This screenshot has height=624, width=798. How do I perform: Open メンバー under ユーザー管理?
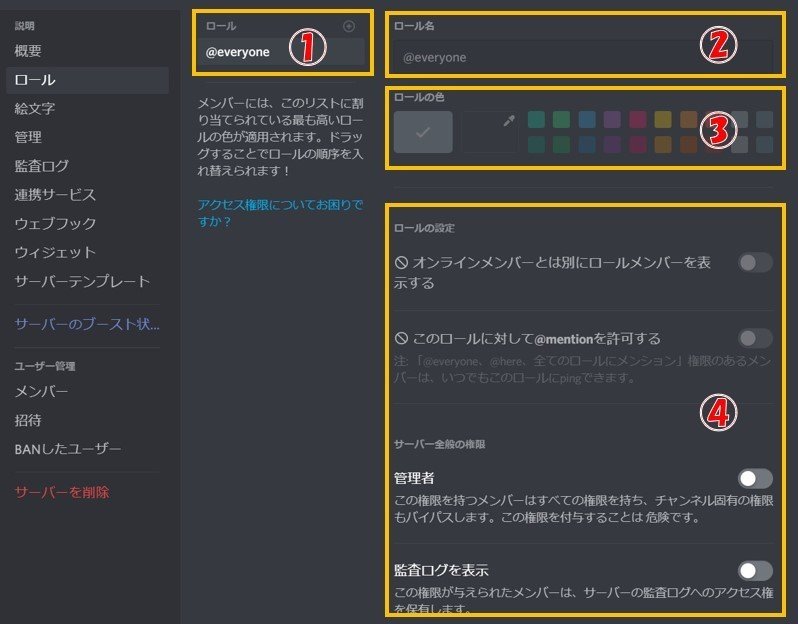[x=87, y=391]
